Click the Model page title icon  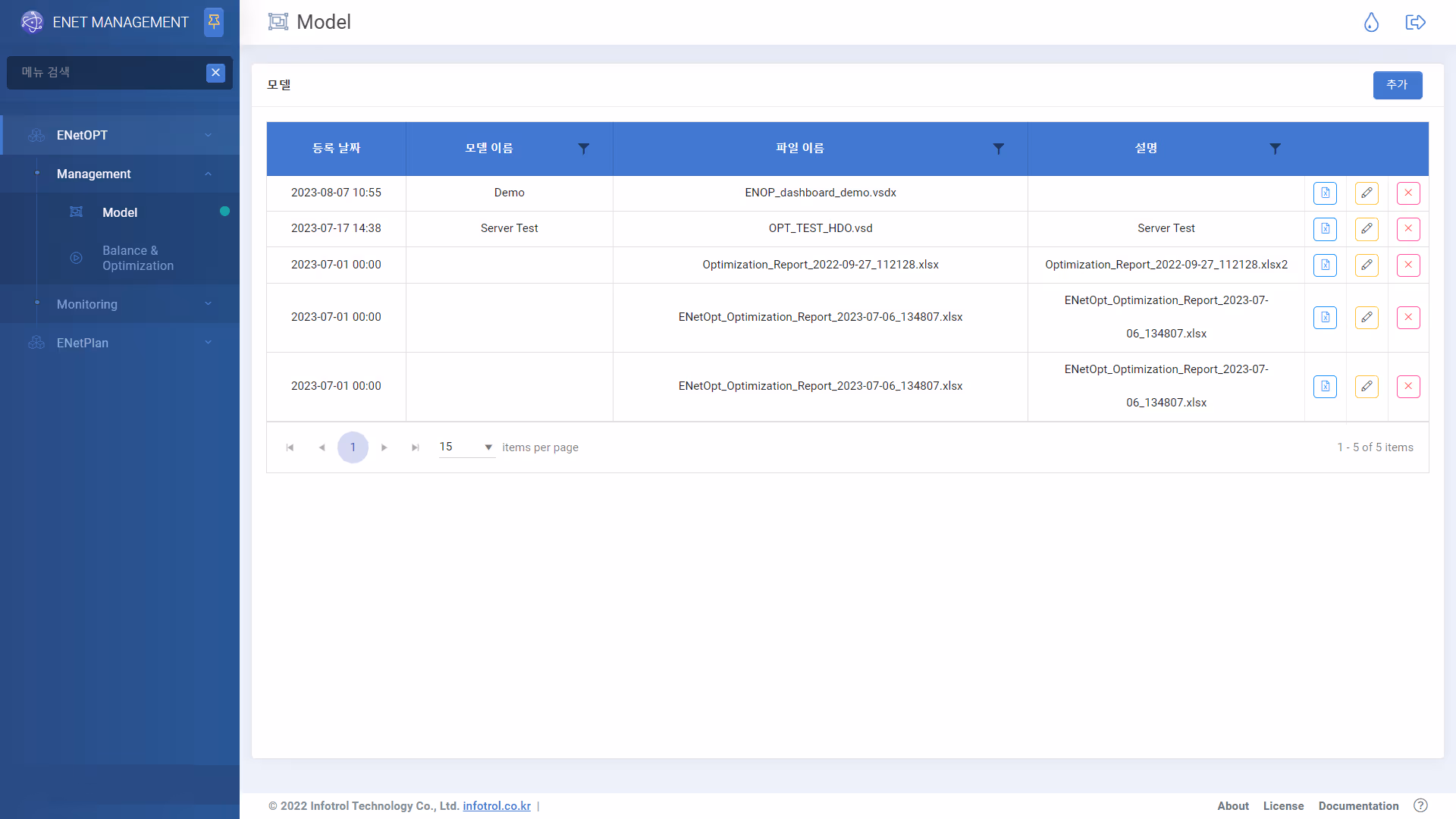click(x=278, y=22)
